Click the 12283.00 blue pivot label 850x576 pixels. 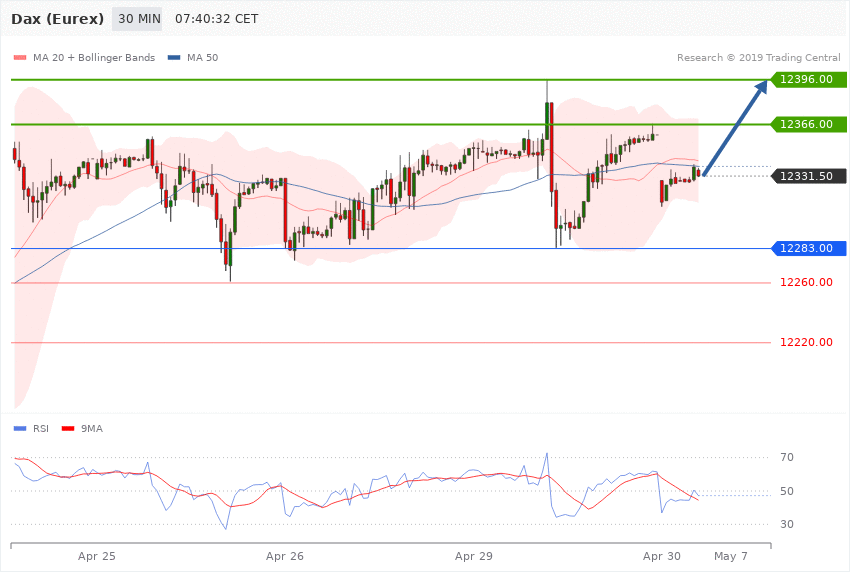(808, 249)
